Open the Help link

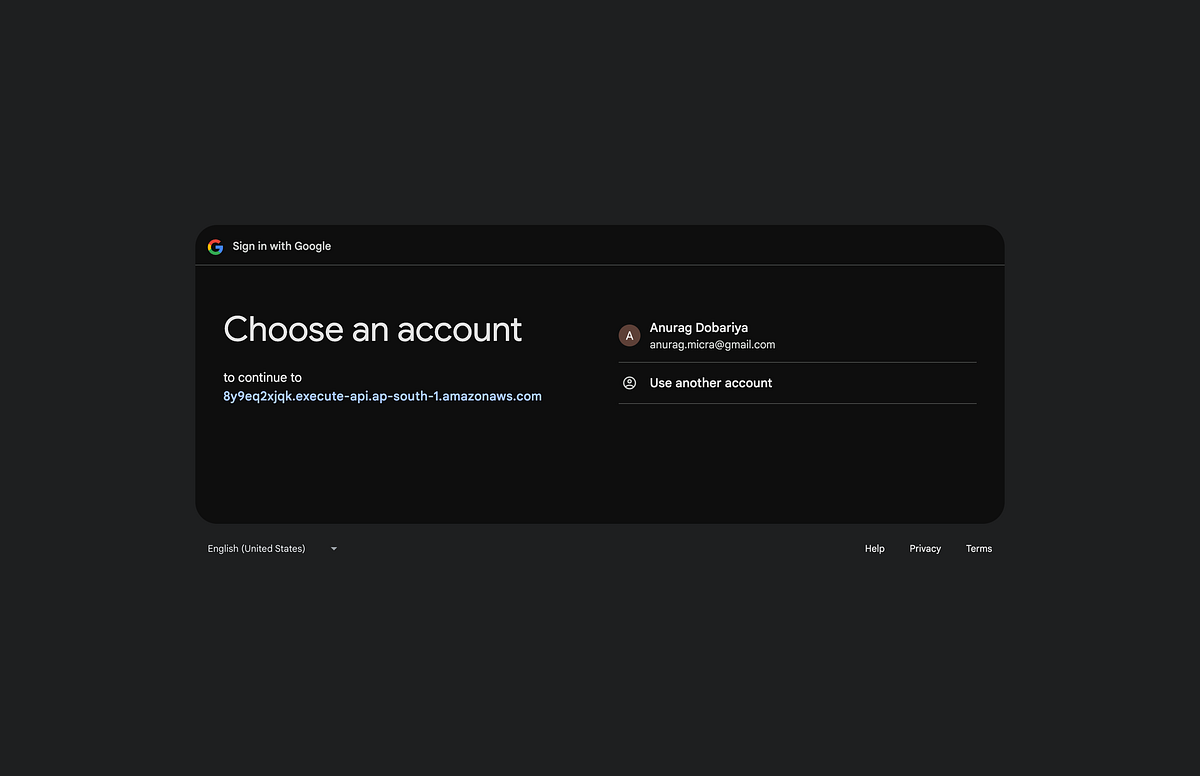coord(874,548)
